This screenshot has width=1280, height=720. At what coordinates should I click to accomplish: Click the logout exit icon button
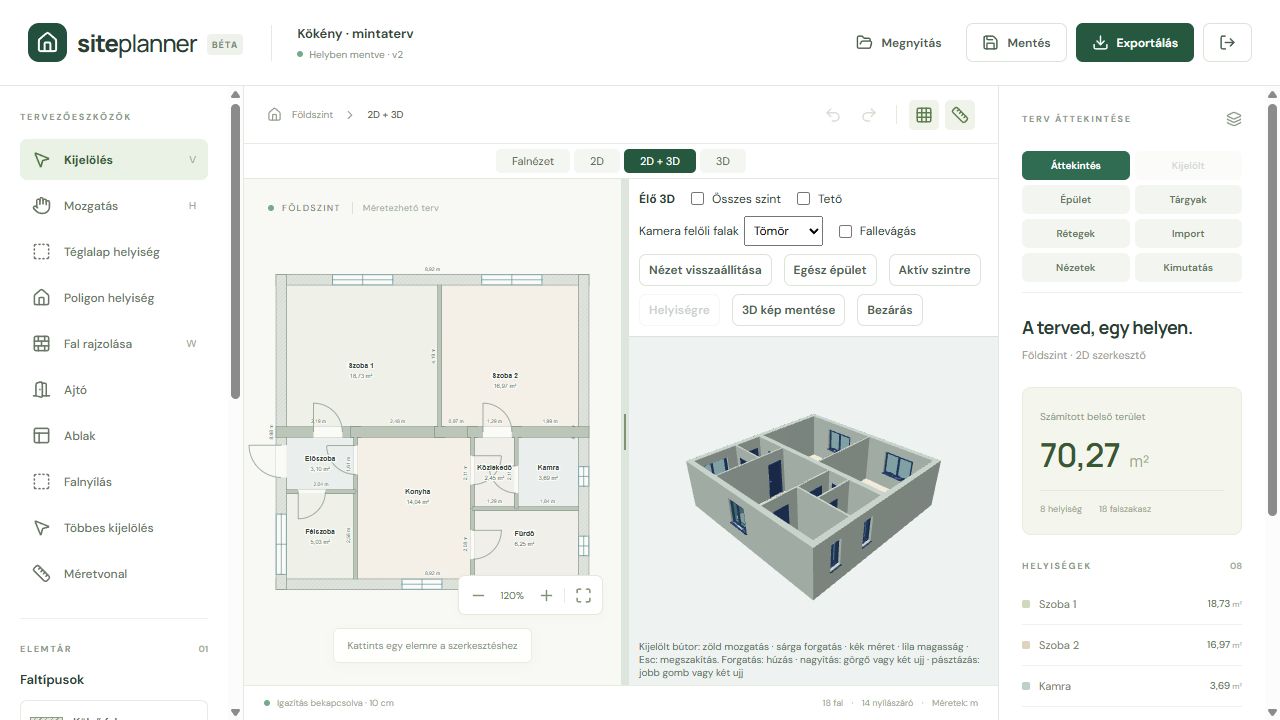pyautogui.click(x=1227, y=43)
